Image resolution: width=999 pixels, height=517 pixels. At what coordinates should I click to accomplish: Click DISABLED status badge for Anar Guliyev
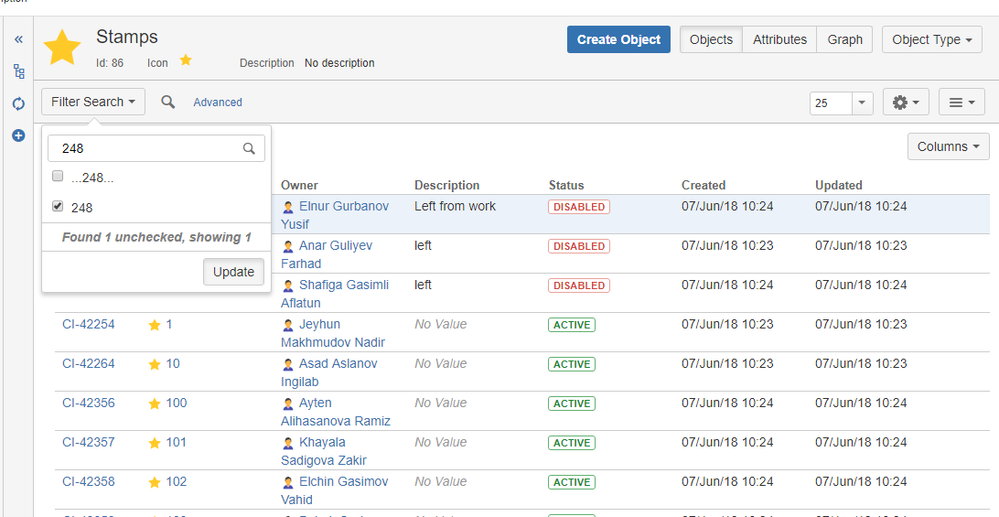pyautogui.click(x=579, y=246)
